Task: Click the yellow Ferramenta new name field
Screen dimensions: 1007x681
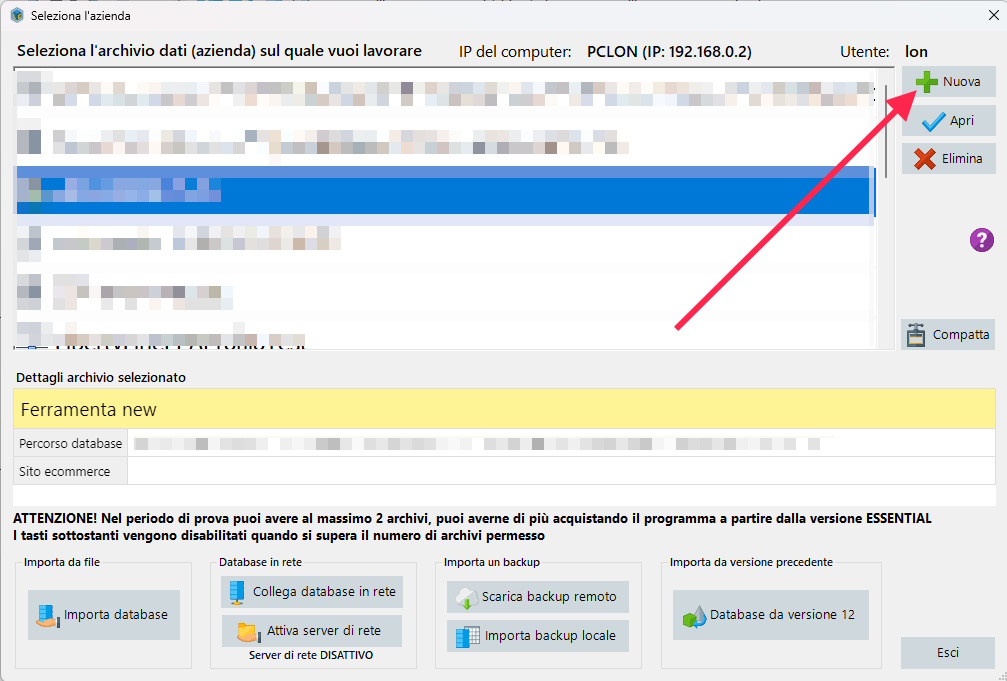Action: (504, 410)
